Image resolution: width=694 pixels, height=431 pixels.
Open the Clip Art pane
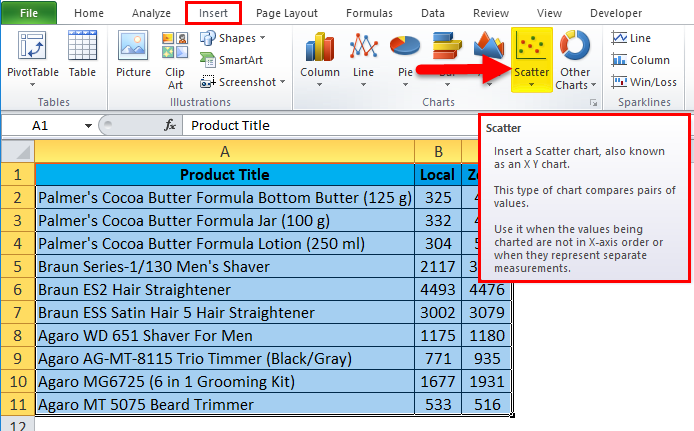tap(175, 60)
